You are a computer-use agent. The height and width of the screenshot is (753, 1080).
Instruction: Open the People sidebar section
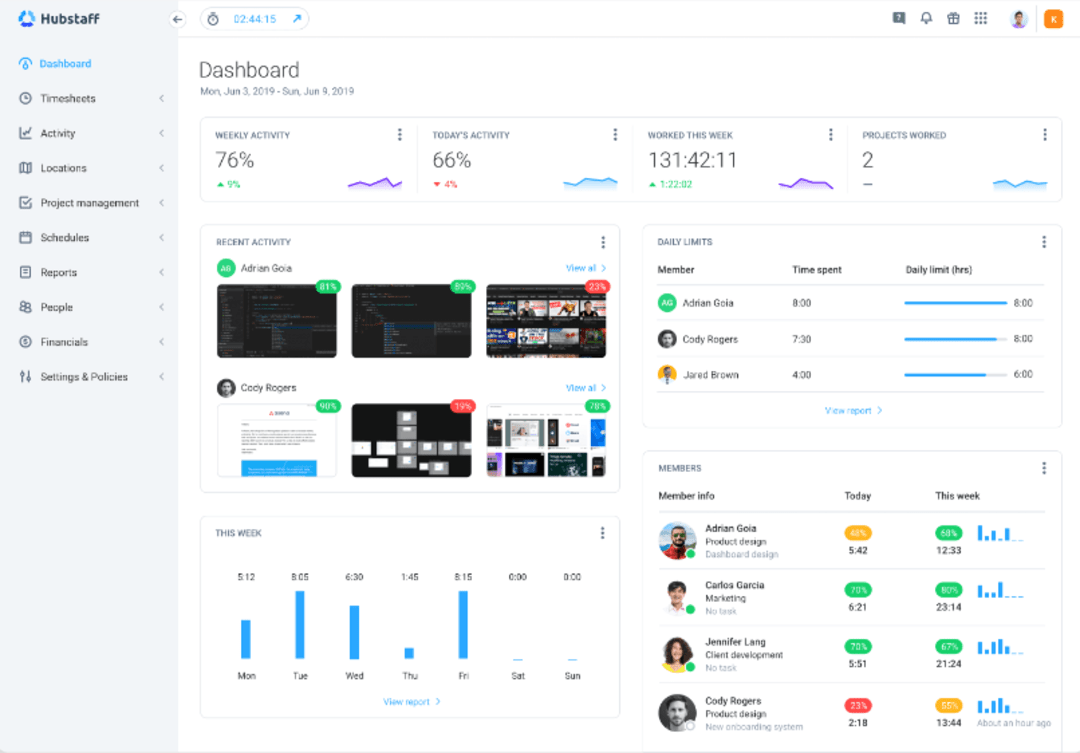(x=55, y=307)
